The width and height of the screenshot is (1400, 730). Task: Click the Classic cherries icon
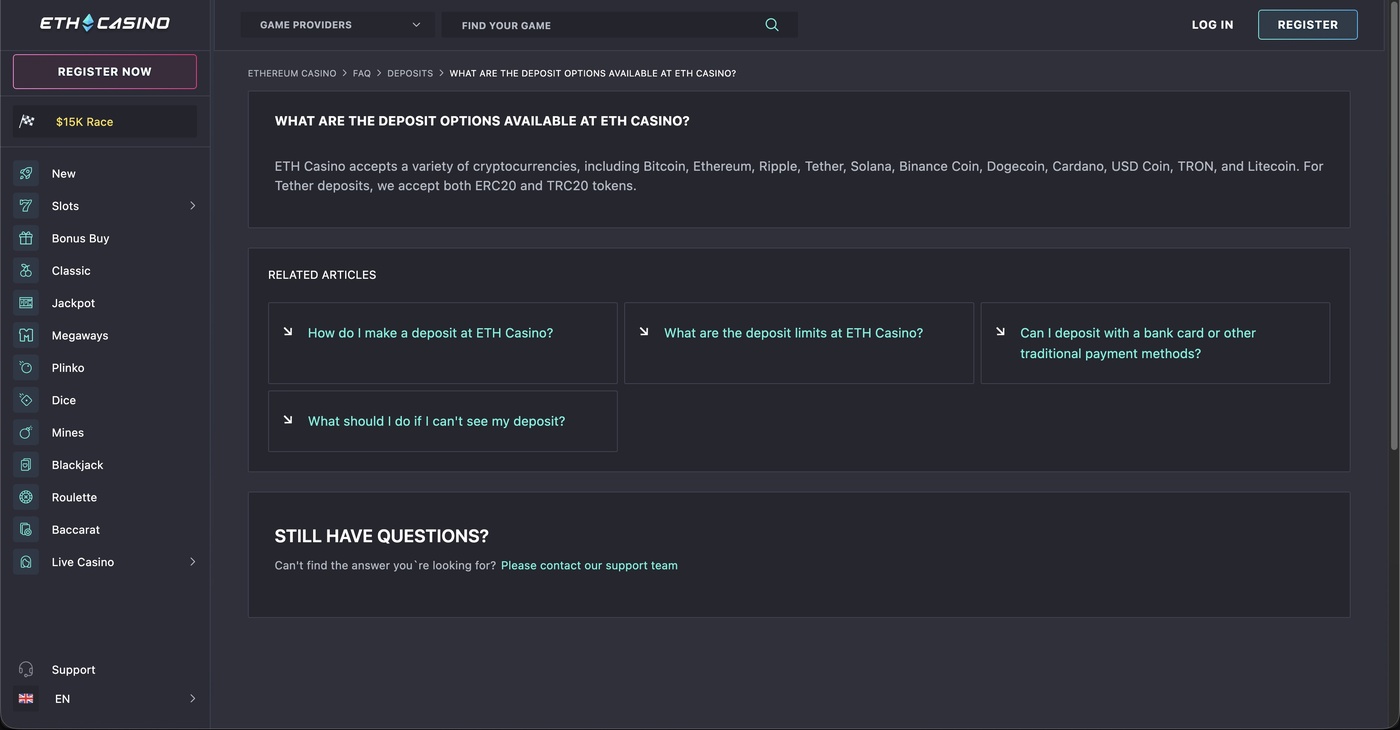(x=26, y=271)
